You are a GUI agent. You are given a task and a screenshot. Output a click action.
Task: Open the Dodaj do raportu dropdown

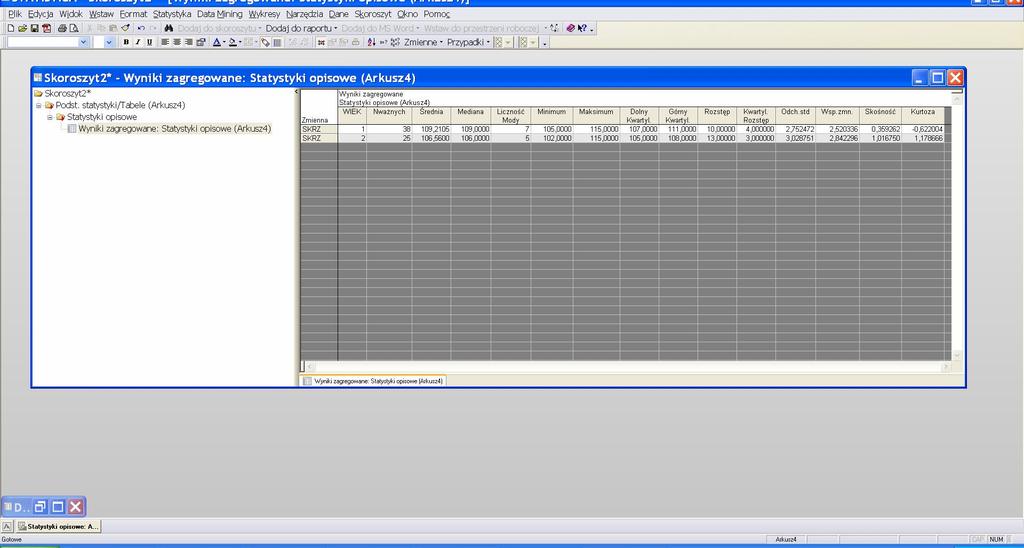coord(301,28)
